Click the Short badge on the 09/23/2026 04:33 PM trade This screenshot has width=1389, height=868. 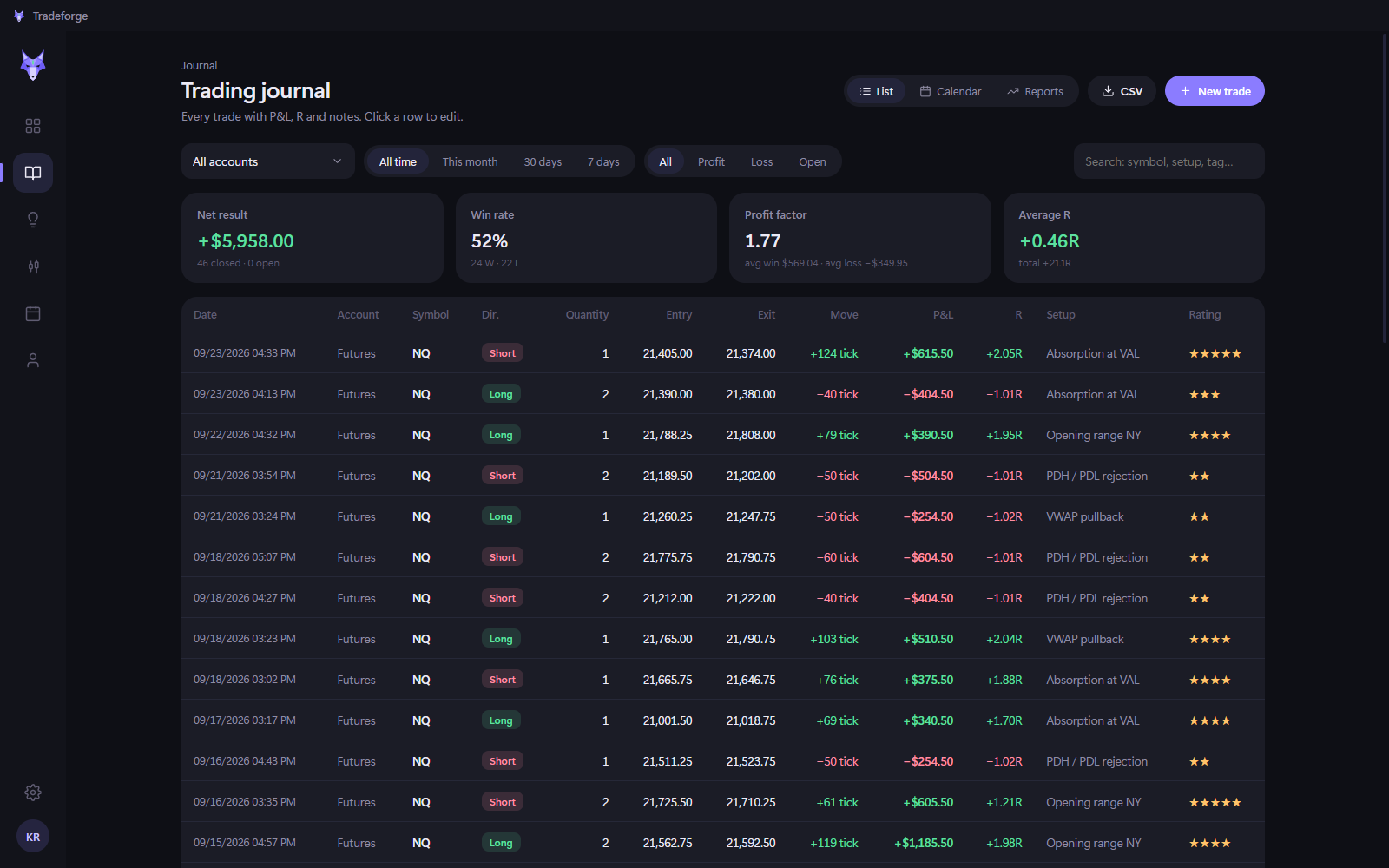[502, 353]
